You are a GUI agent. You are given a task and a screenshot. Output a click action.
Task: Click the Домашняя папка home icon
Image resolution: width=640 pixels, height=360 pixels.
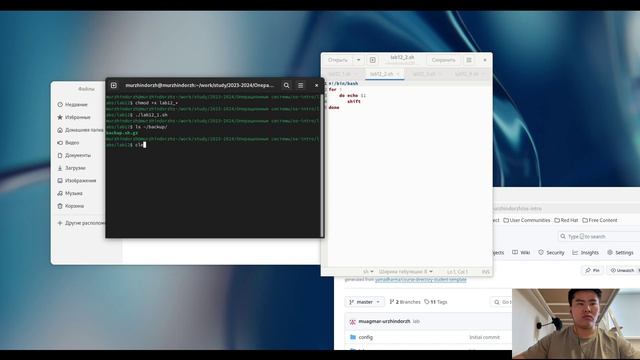(x=60, y=130)
